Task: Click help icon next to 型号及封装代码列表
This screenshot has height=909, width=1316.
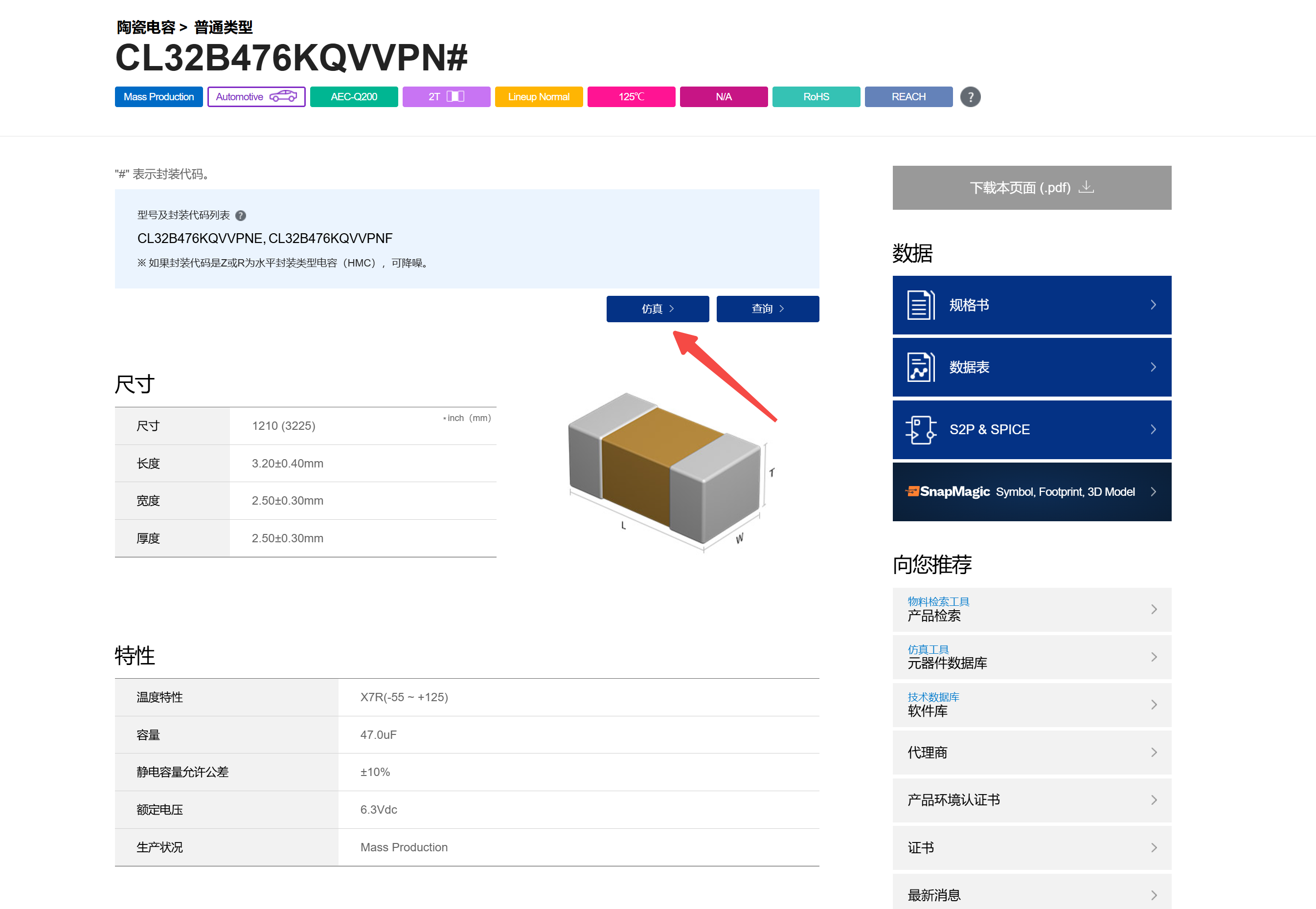Action: [x=240, y=215]
